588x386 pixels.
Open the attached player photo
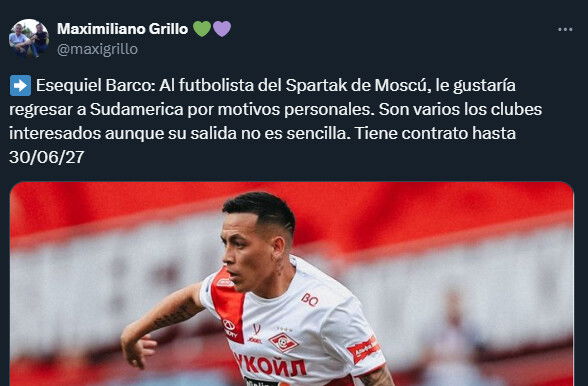pos(292,284)
